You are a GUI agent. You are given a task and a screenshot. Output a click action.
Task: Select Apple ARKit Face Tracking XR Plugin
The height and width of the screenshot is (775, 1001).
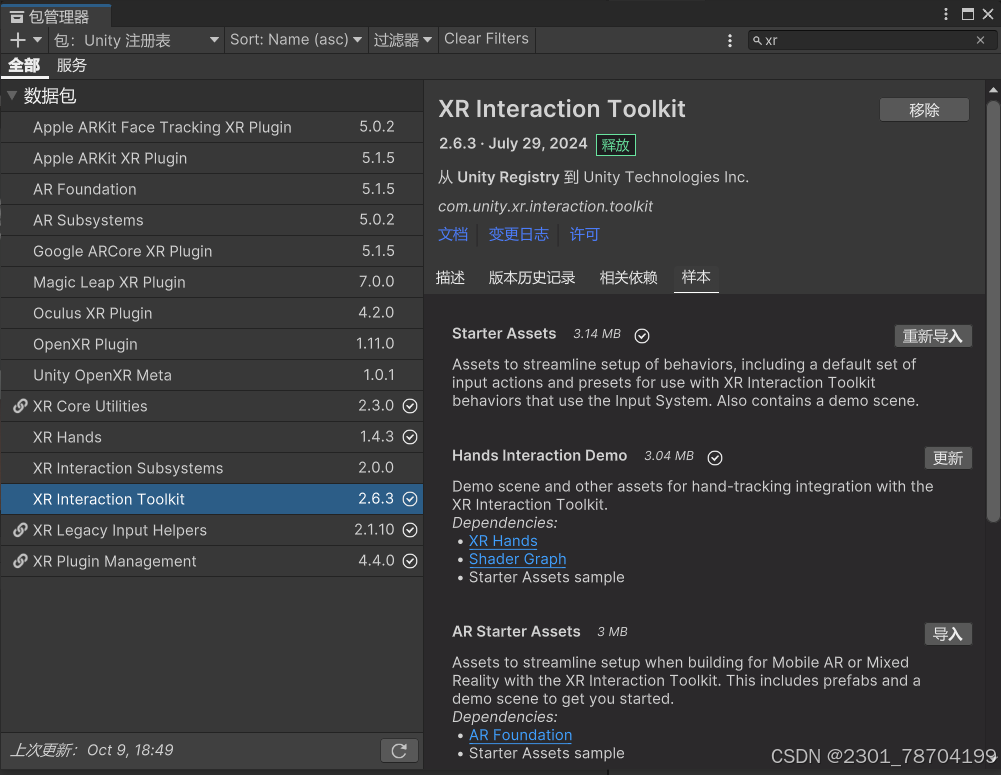(x=212, y=127)
